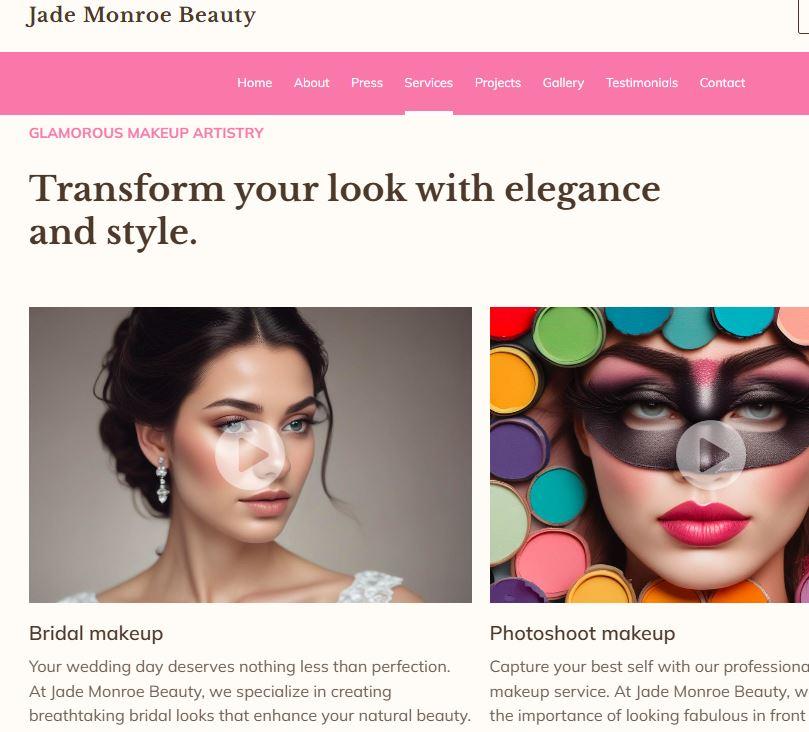This screenshot has height=732, width=809.
Task: Go to the About page
Action: click(311, 83)
